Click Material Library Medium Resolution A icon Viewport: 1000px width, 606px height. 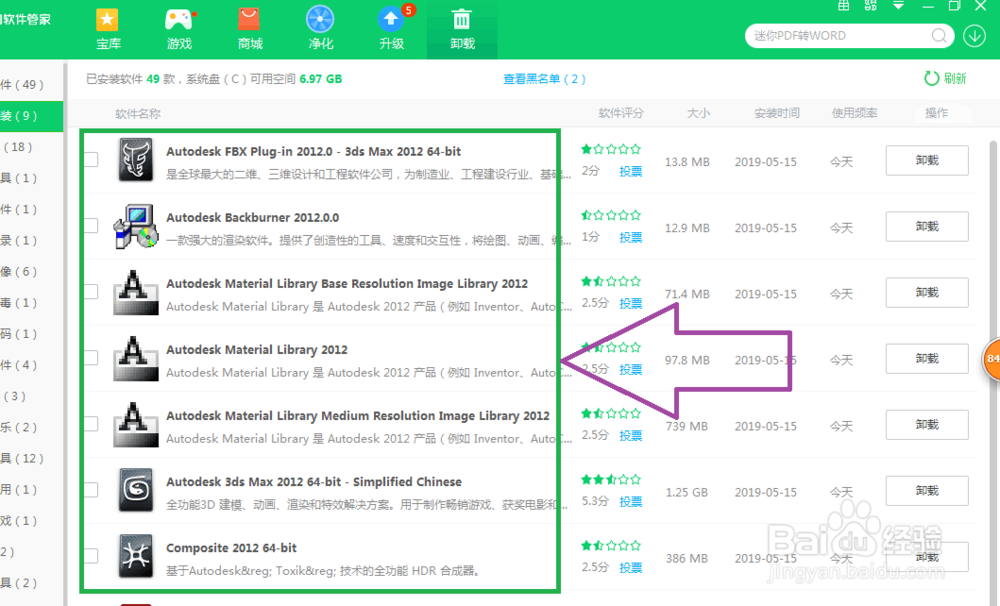[x=136, y=424]
